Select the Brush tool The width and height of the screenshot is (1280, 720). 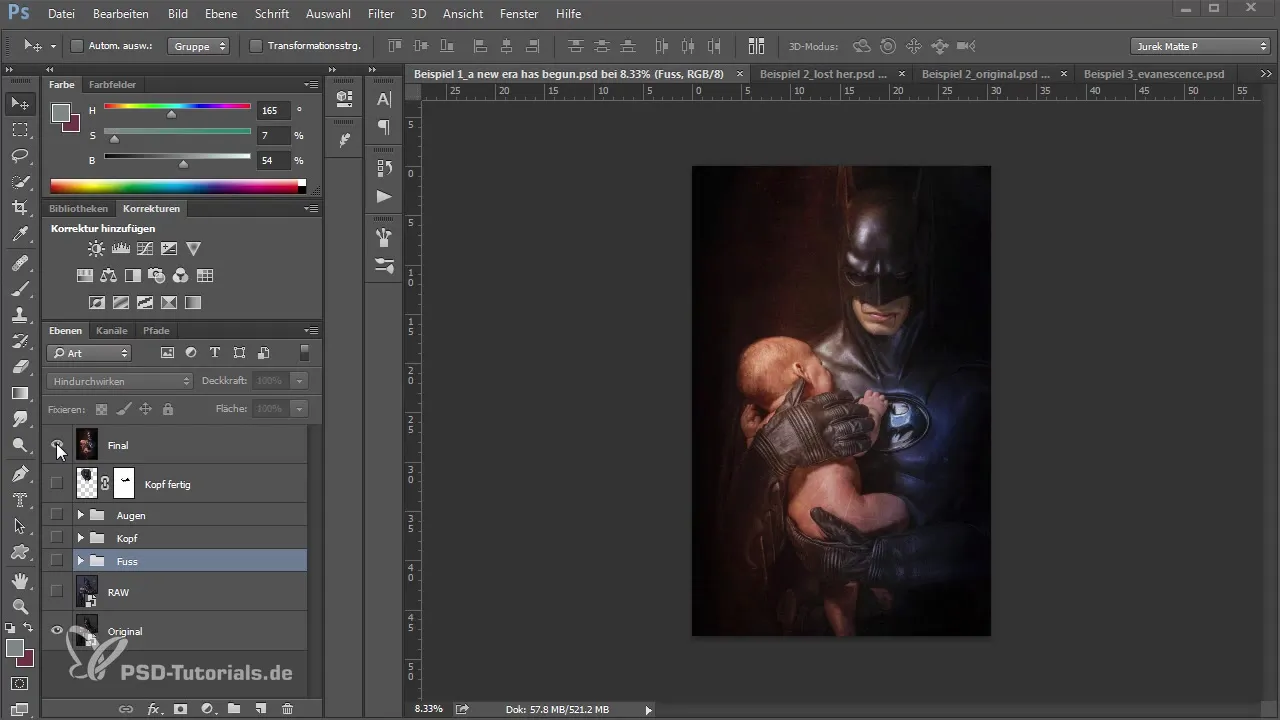coord(20,289)
